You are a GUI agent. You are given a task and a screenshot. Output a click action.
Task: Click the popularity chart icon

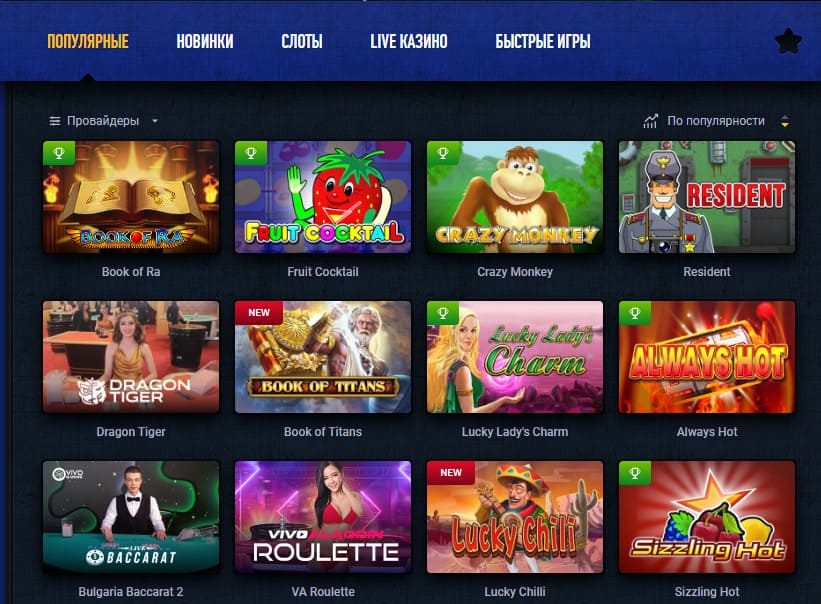pyautogui.click(x=650, y=121)
